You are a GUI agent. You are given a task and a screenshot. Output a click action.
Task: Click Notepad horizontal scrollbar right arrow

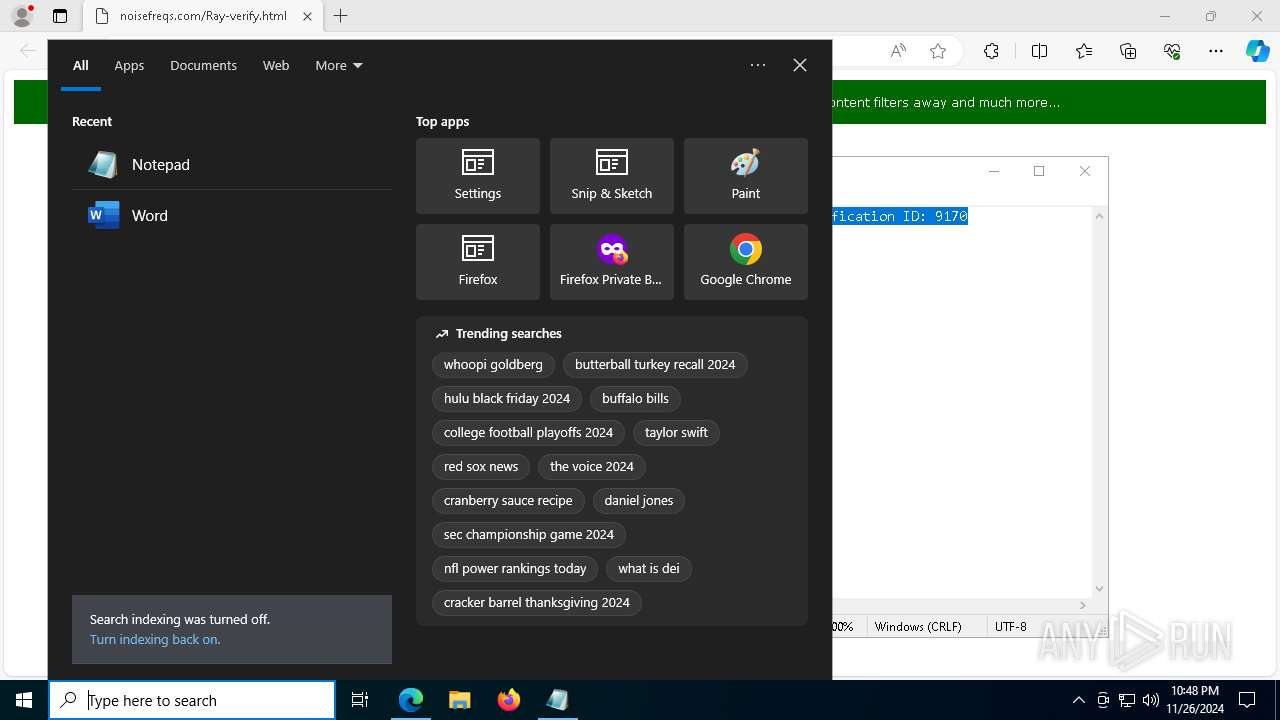click(x=1083, y=605)
